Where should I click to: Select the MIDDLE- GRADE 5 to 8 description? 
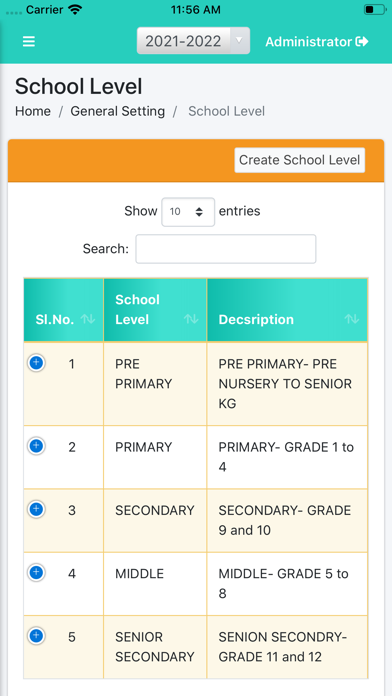[283, 583]
